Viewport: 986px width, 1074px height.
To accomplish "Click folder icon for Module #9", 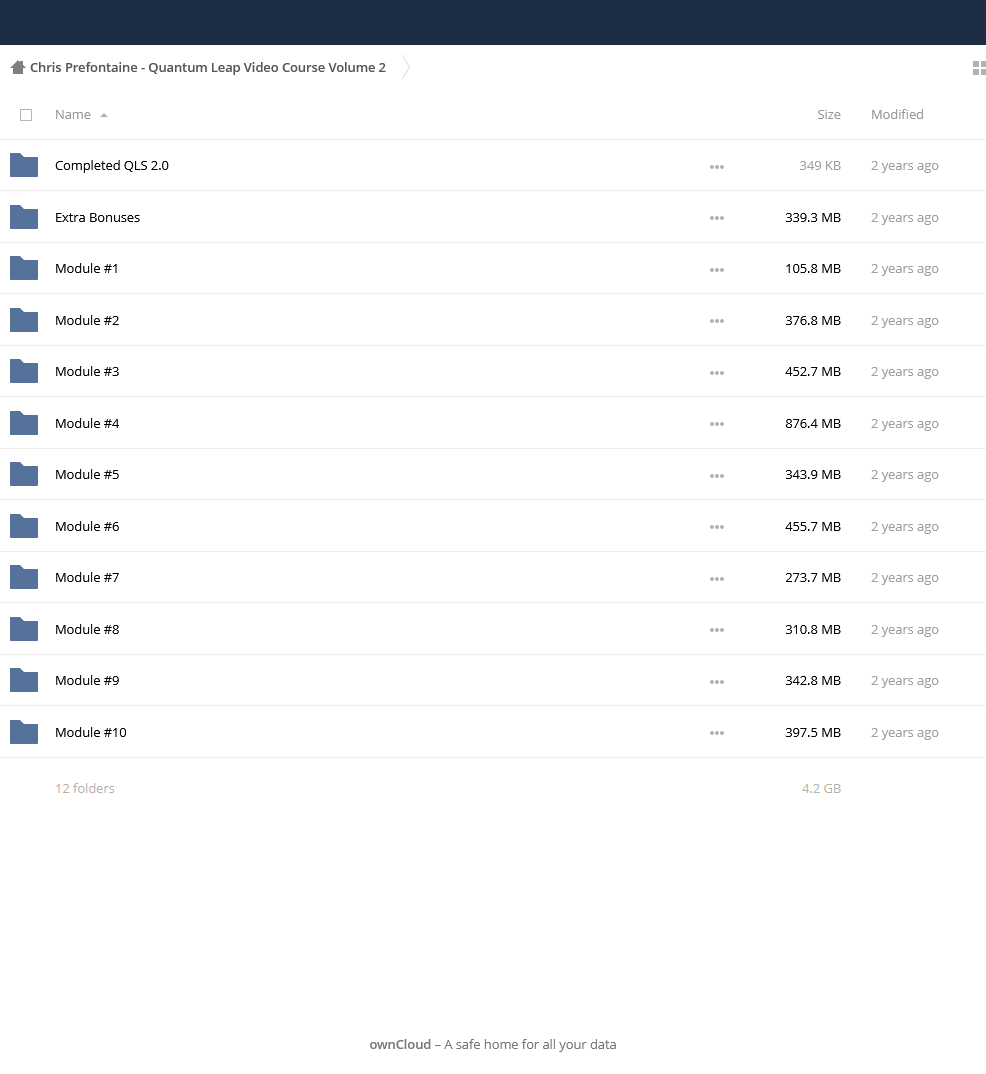I will (24, 680).
